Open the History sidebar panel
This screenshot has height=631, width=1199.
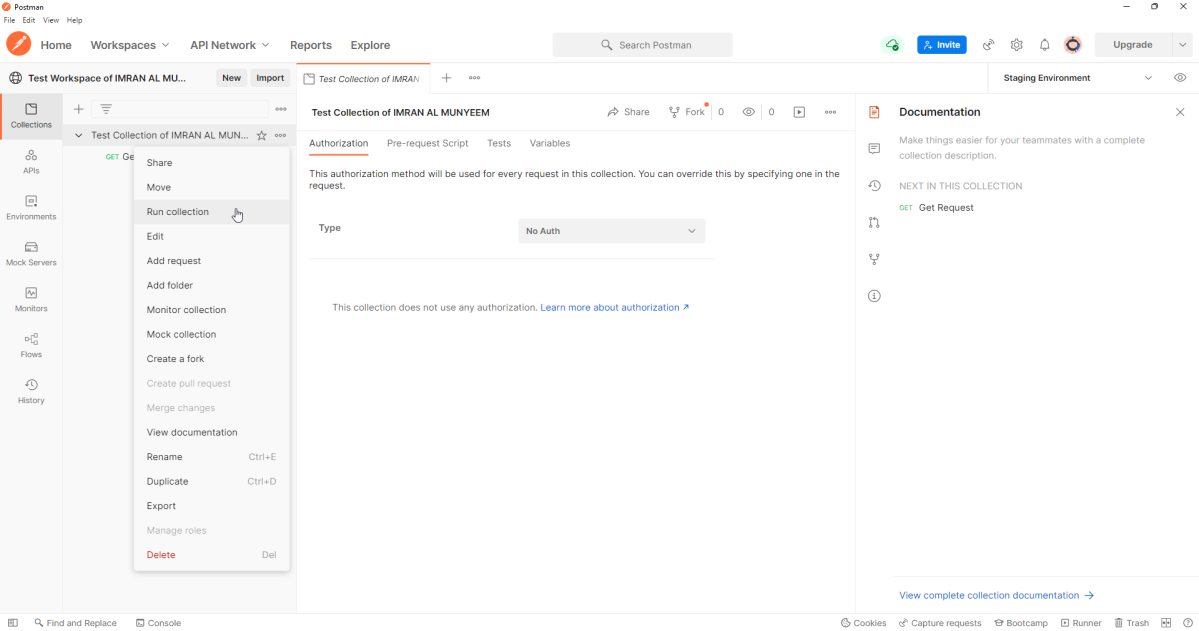click(x=31, y=391)
